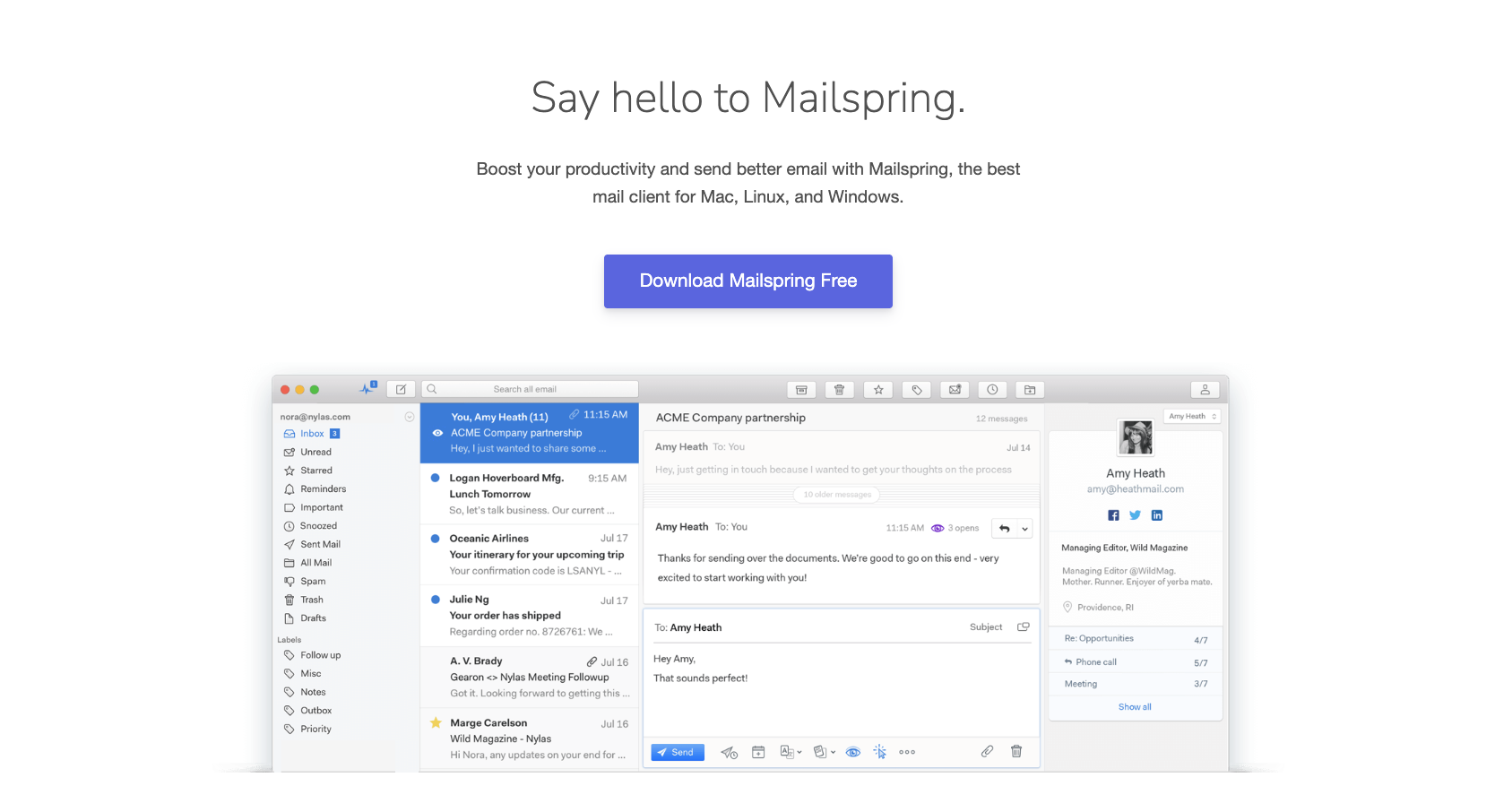The width and height of the screenshot is (1495, 812).
Task: Toggle read receipt tracking in the composer
Action: [x=852, y=752]
